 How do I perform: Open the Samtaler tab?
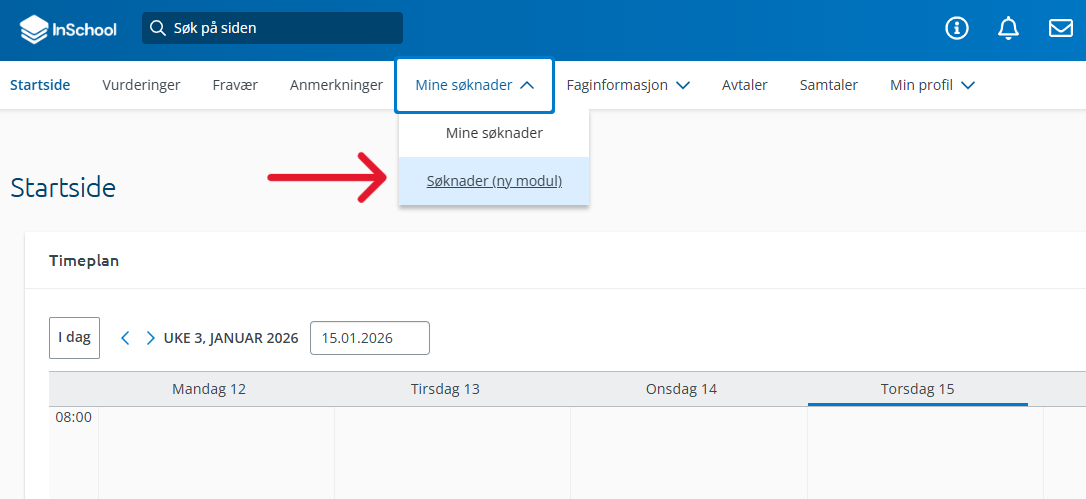click(x=828, y=85)
